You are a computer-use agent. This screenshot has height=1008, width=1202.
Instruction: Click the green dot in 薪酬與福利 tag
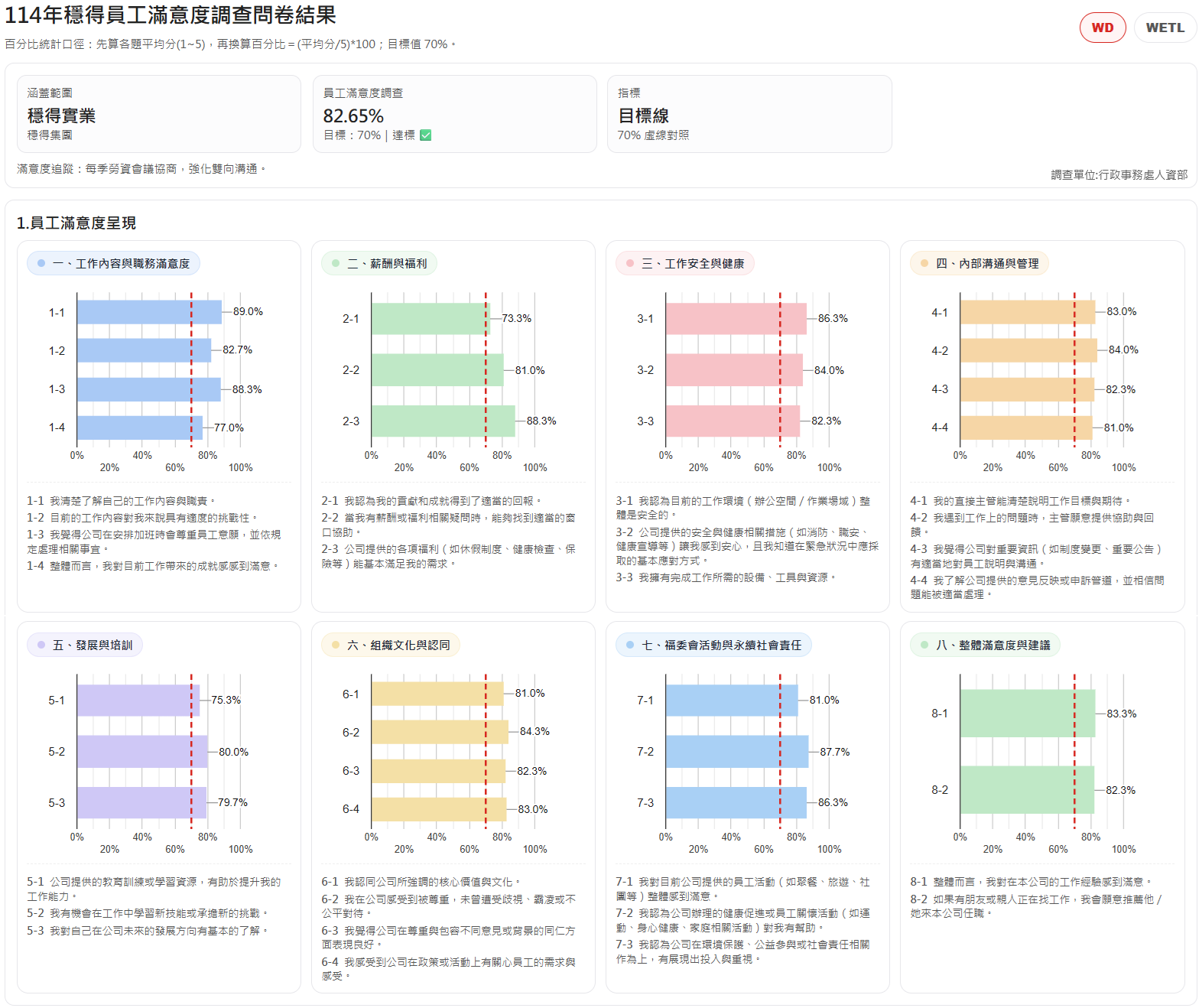[x=336, y=263]
